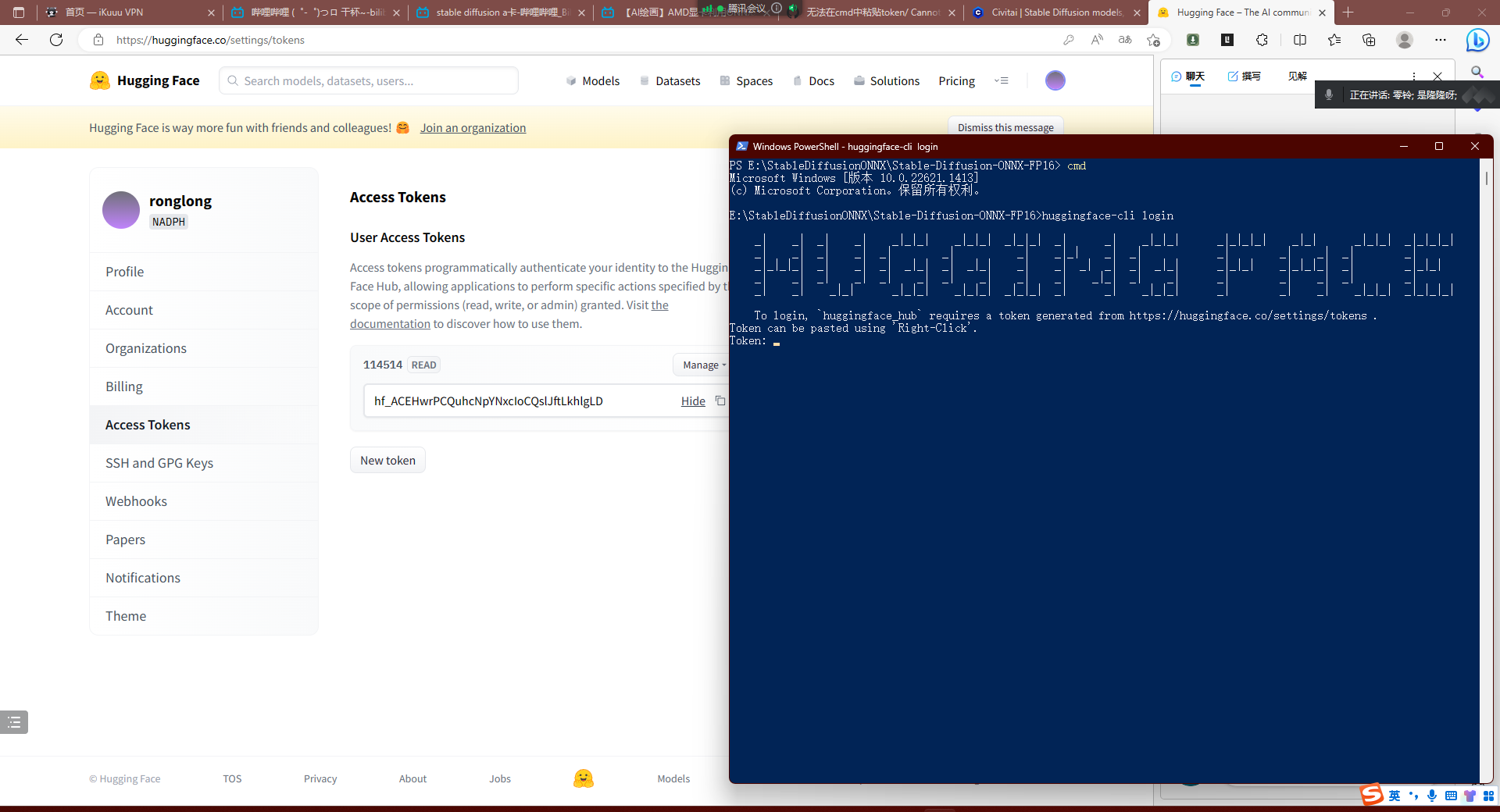Click the search magnifier in the sidebar

coord(1477,72)
